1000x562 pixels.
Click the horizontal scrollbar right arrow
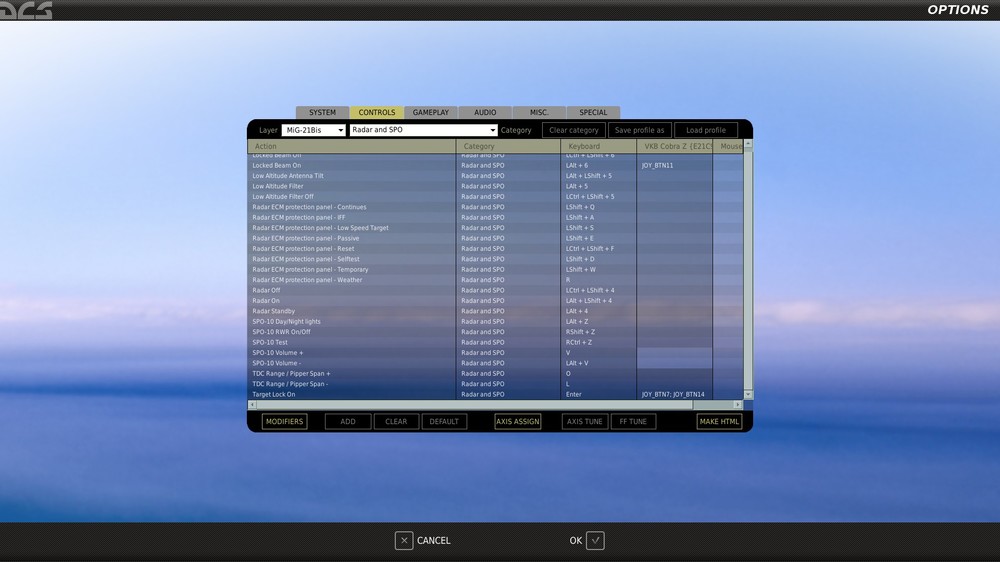[x=738, y=404]
